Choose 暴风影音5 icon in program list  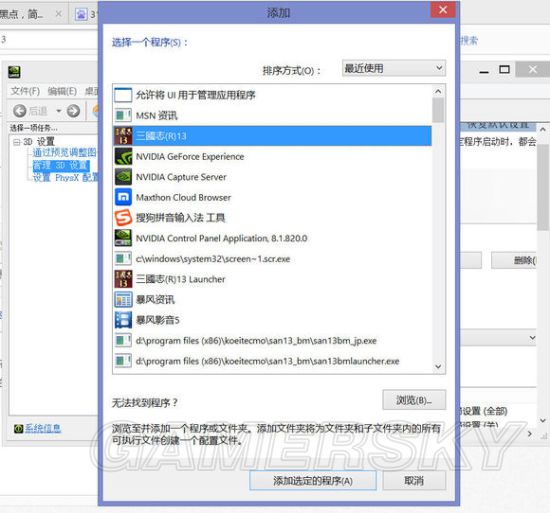pos(123,320)
